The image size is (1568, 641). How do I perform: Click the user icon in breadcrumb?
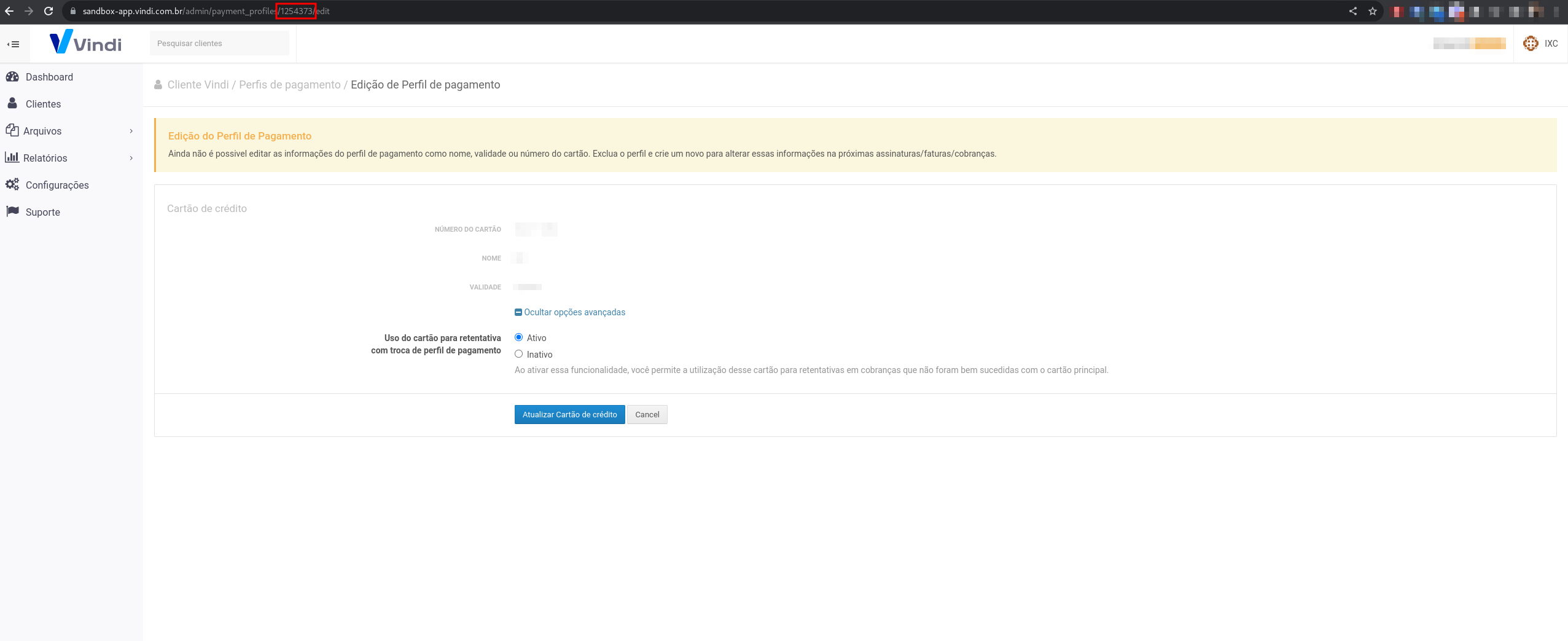[158, 85]
